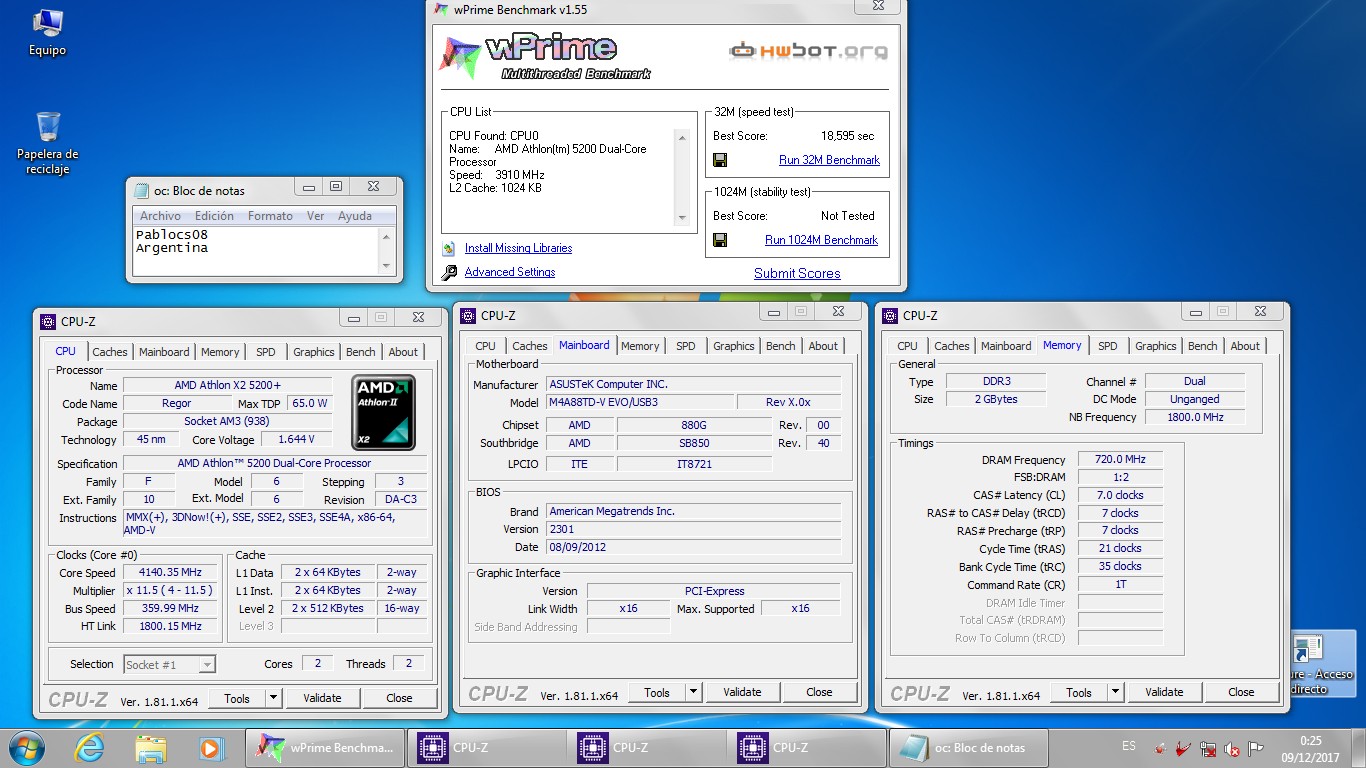Click the Submit Scores link
This screenshot has height=768, width=1366.
[x=797, y=273]
